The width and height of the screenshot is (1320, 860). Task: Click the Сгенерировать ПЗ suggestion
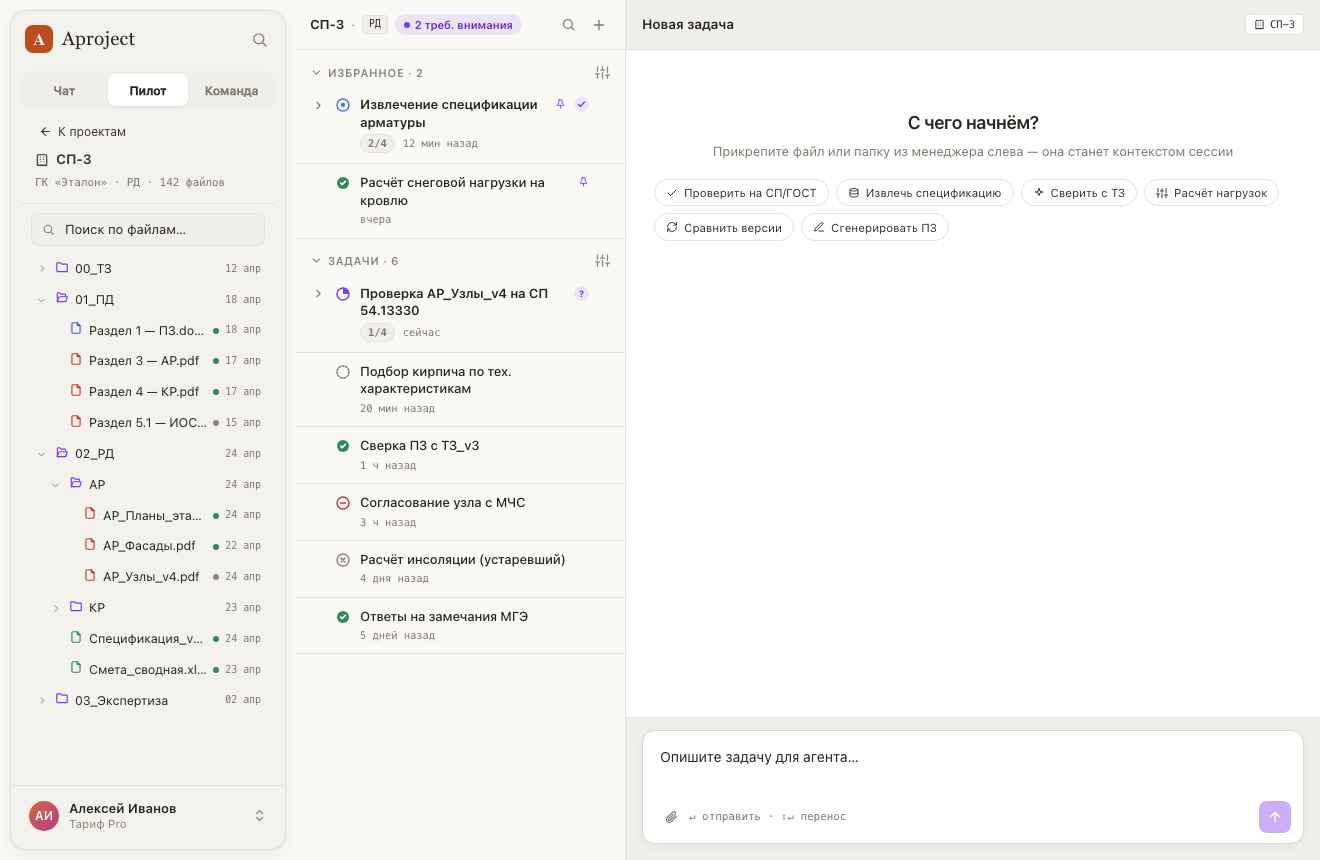pos(875,228)
